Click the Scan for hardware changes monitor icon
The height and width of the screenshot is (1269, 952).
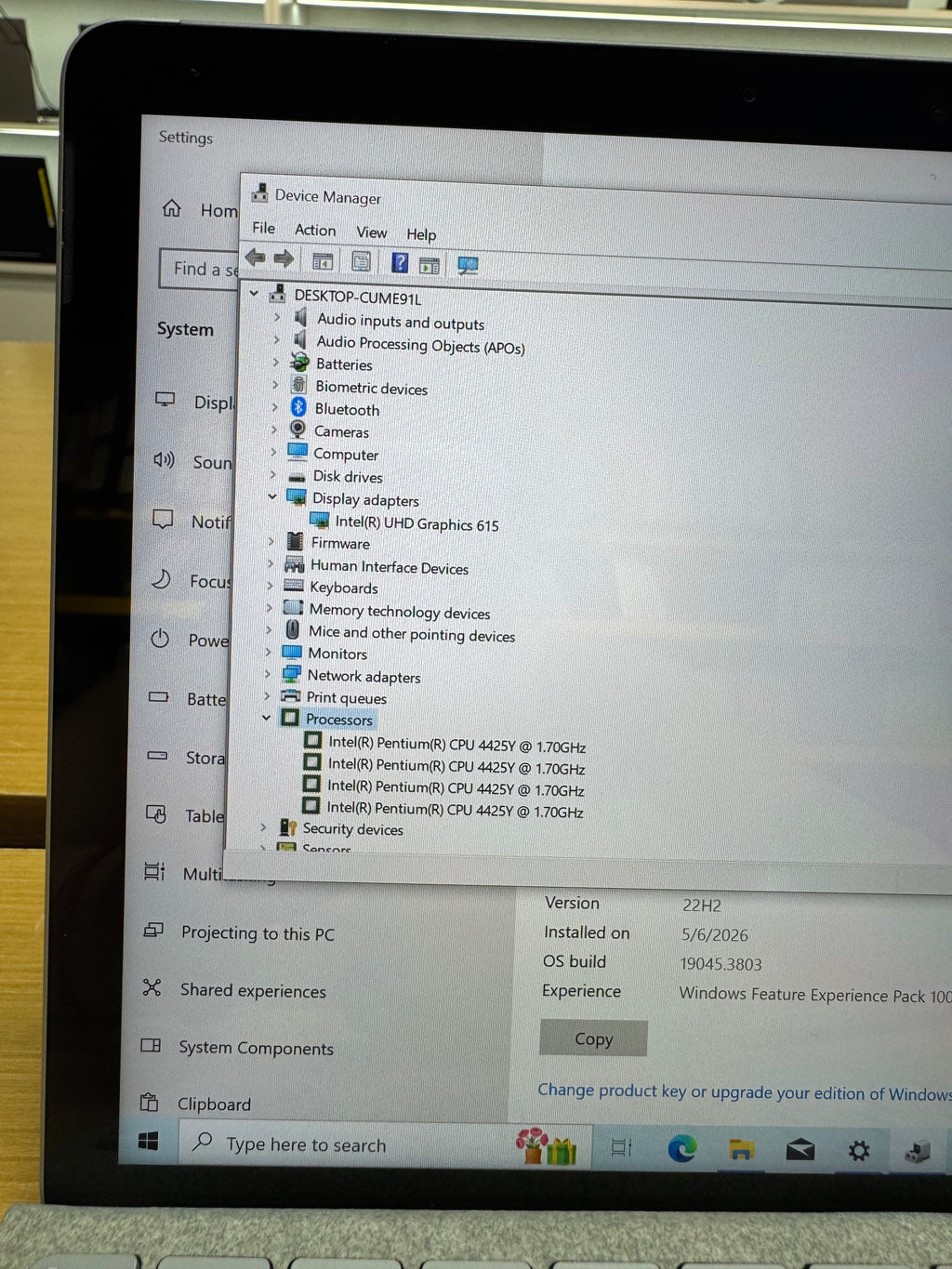tap(468, 266)
